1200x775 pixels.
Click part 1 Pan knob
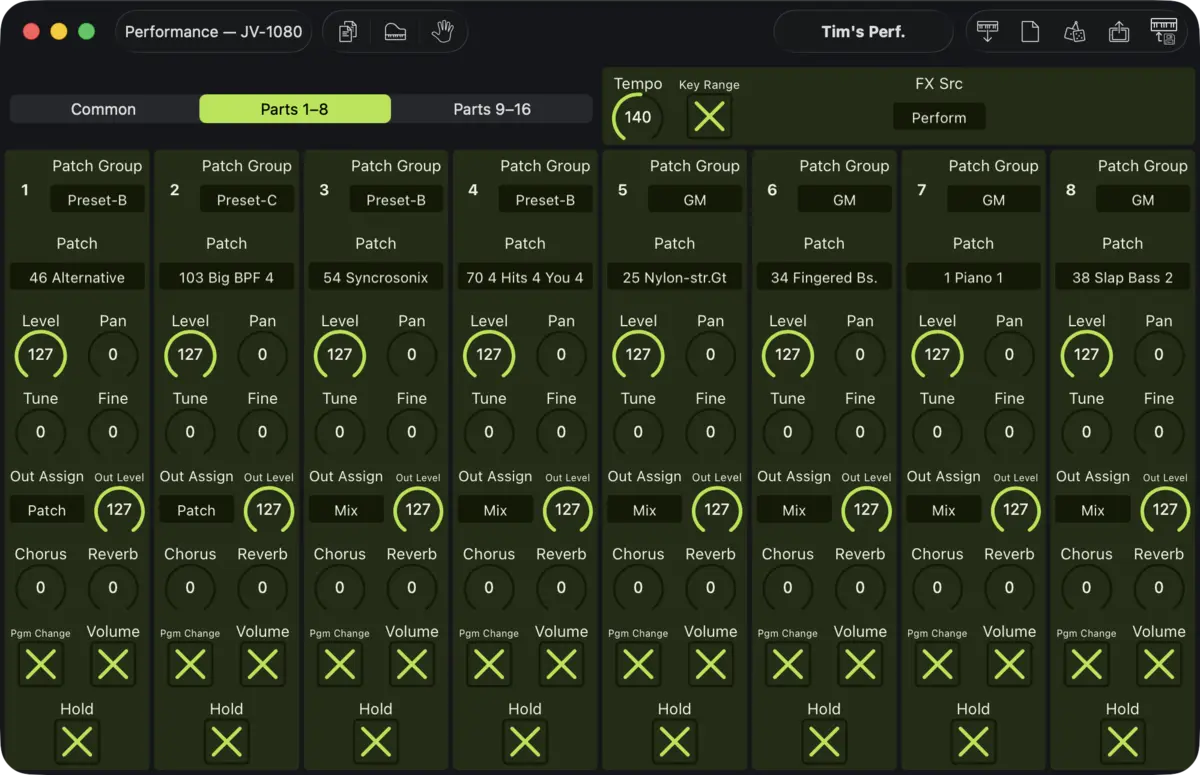[113, 354]
